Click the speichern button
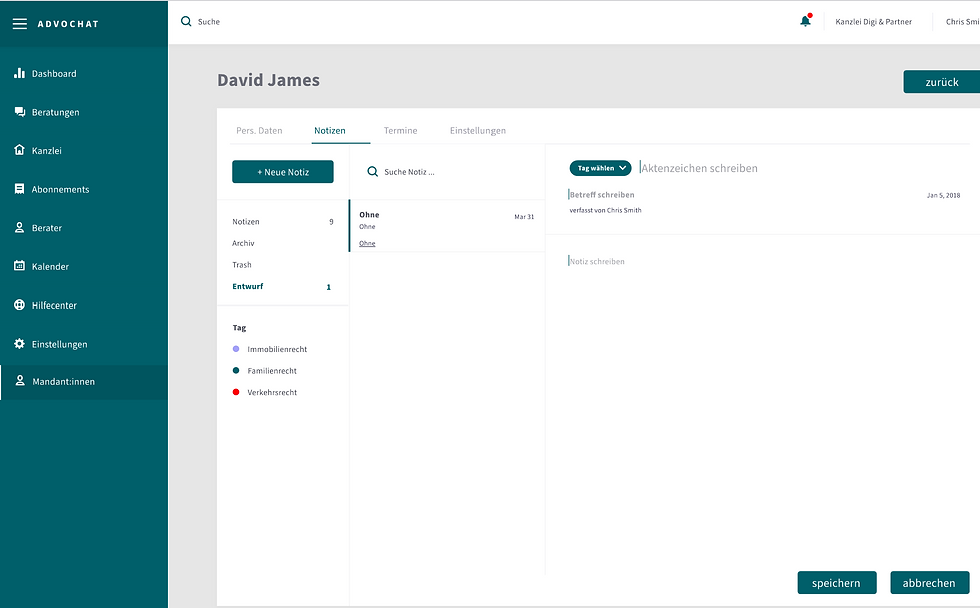This screenshot has height=608, width=980. [x=836, y=583]
